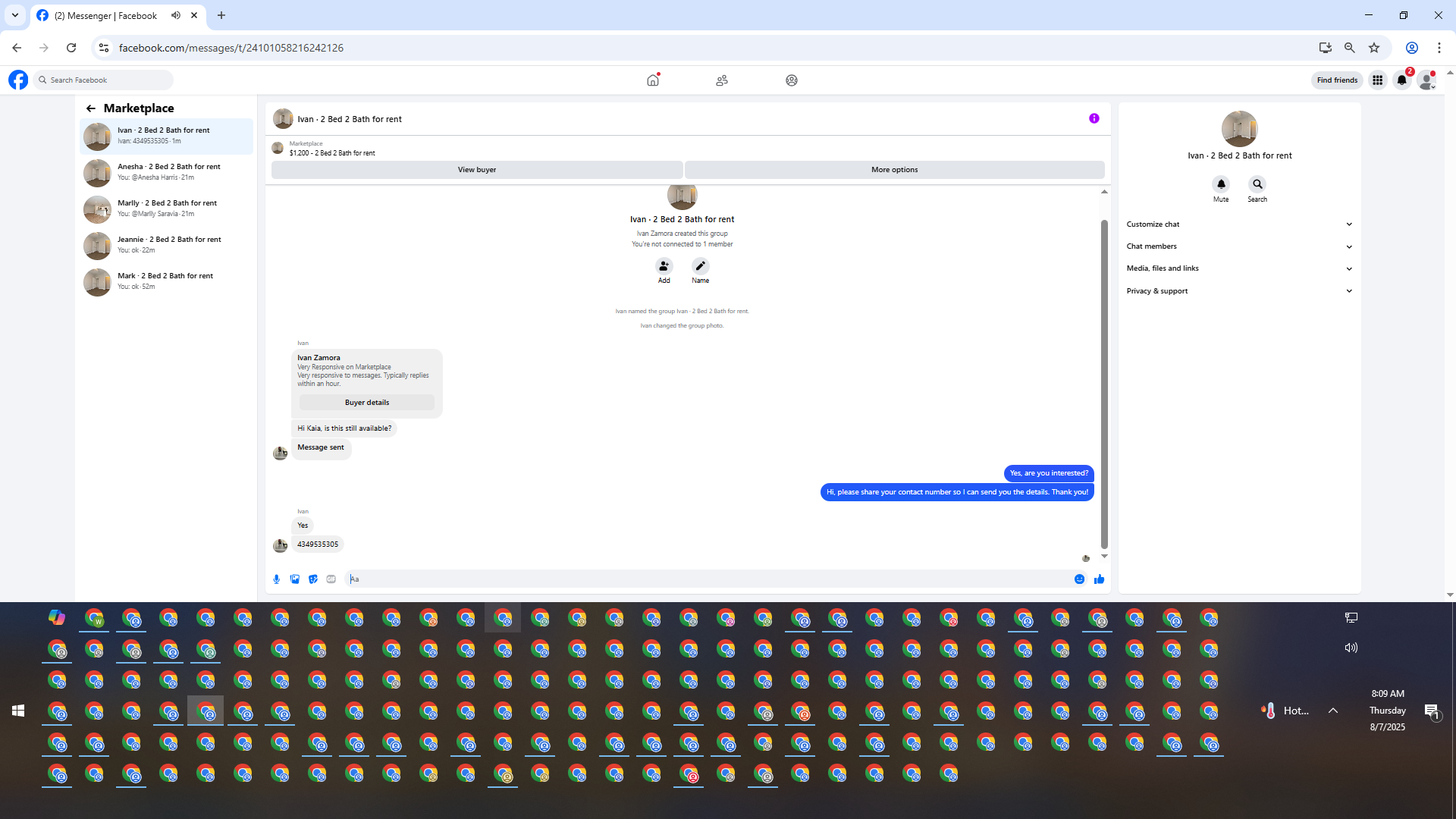Image resolution: width=1456 pixels, height=819 pixels.
Task: Open the Mark conversation in the list
Action: 167,282
